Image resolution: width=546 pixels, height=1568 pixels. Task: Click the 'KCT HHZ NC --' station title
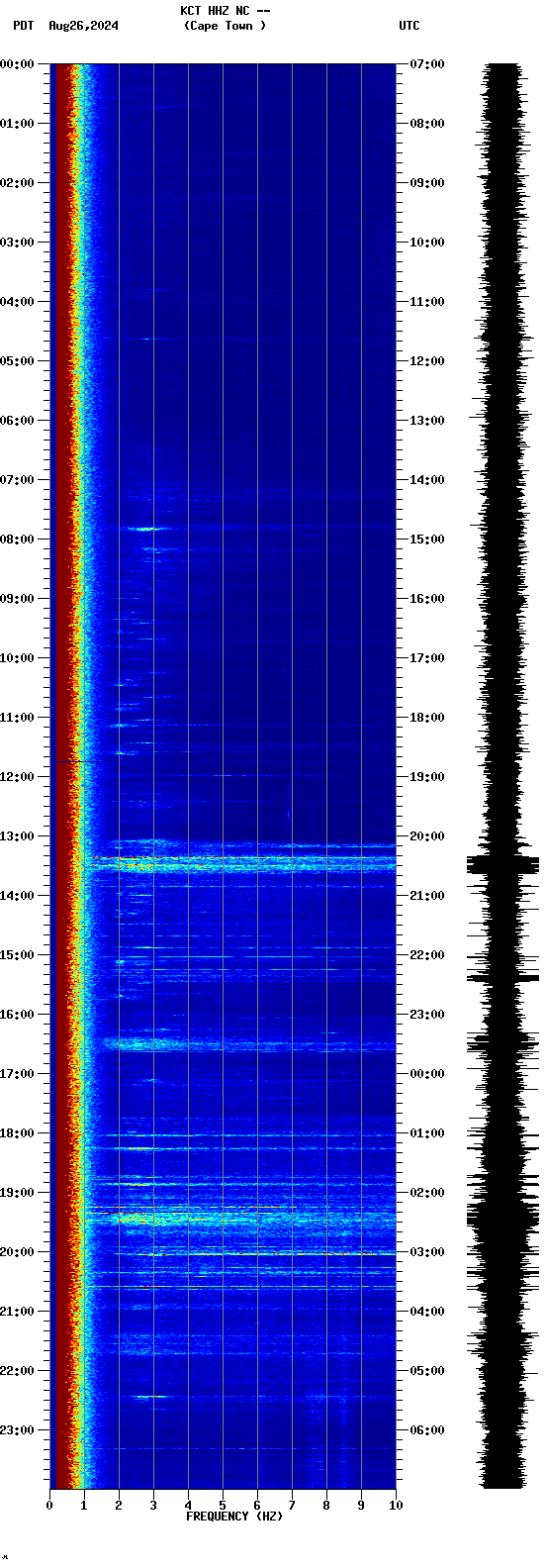225,11
